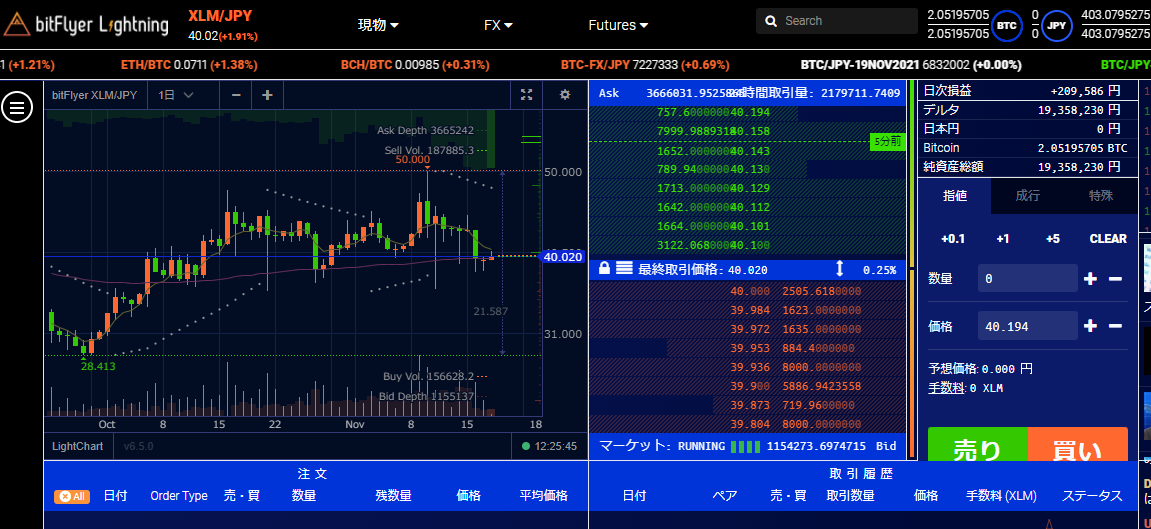Image resolution: width=1151 pixels, height=529 pixels.
Task: Click ask price row 40.158
Action: pos(747,131)
